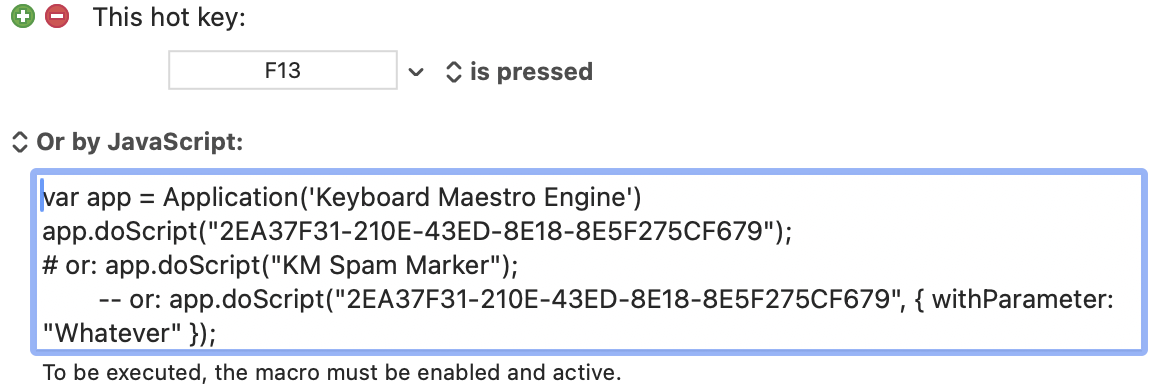This screenshot has width=1162, height=392.
Task: Click the green plus add trigger icon
Action: [x=23, y=16]
